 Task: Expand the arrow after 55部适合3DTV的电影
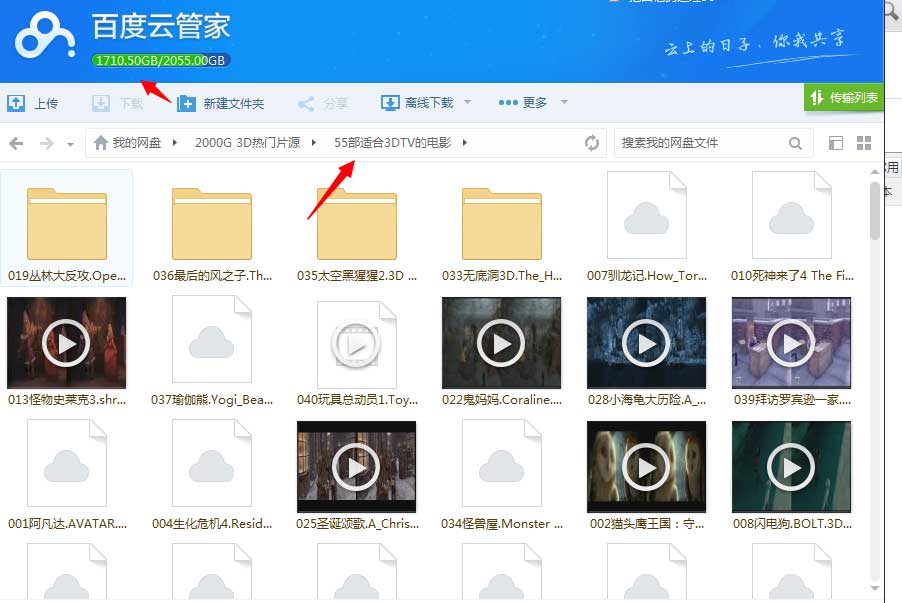coord(465,143)
